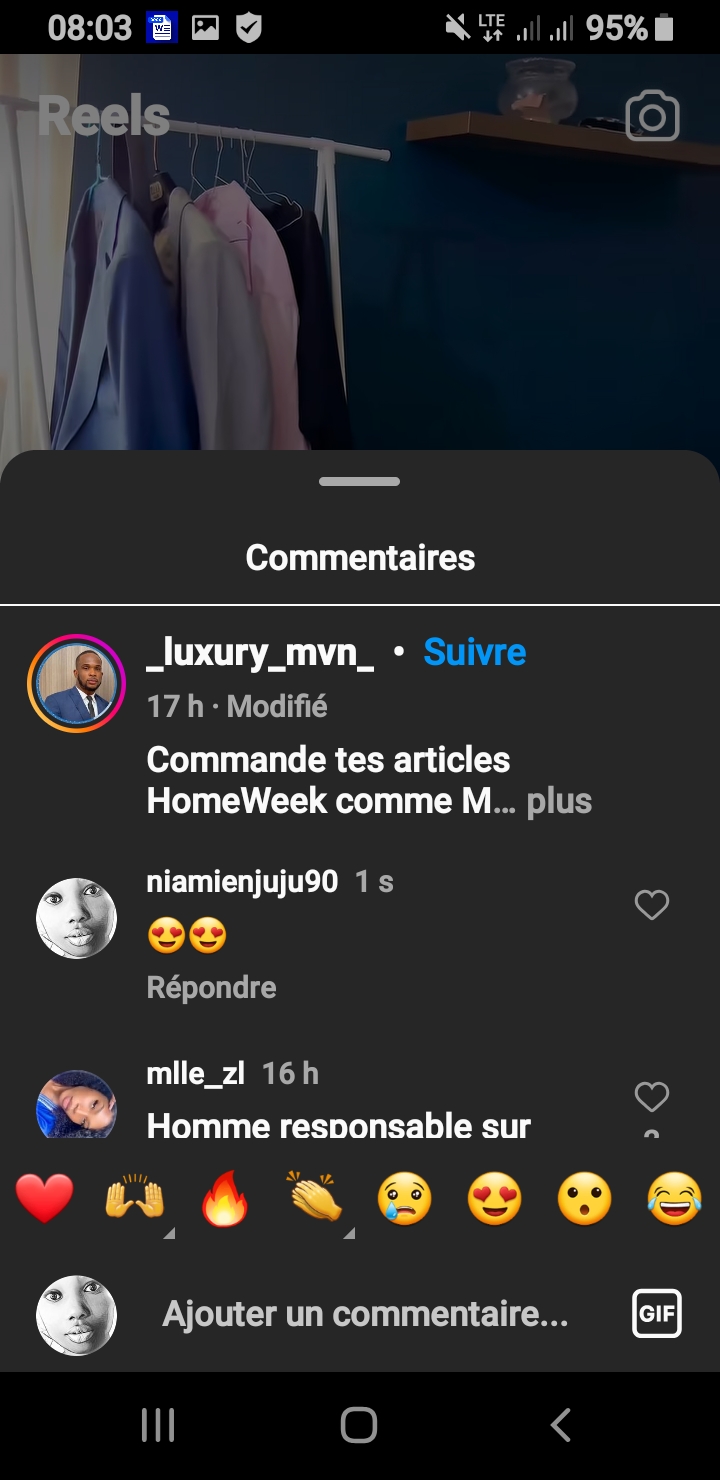This screenshot has width=720, height=1480.
Task: Insert the fire emoji
Action: pyautogui.click(x=225, y=1199)
